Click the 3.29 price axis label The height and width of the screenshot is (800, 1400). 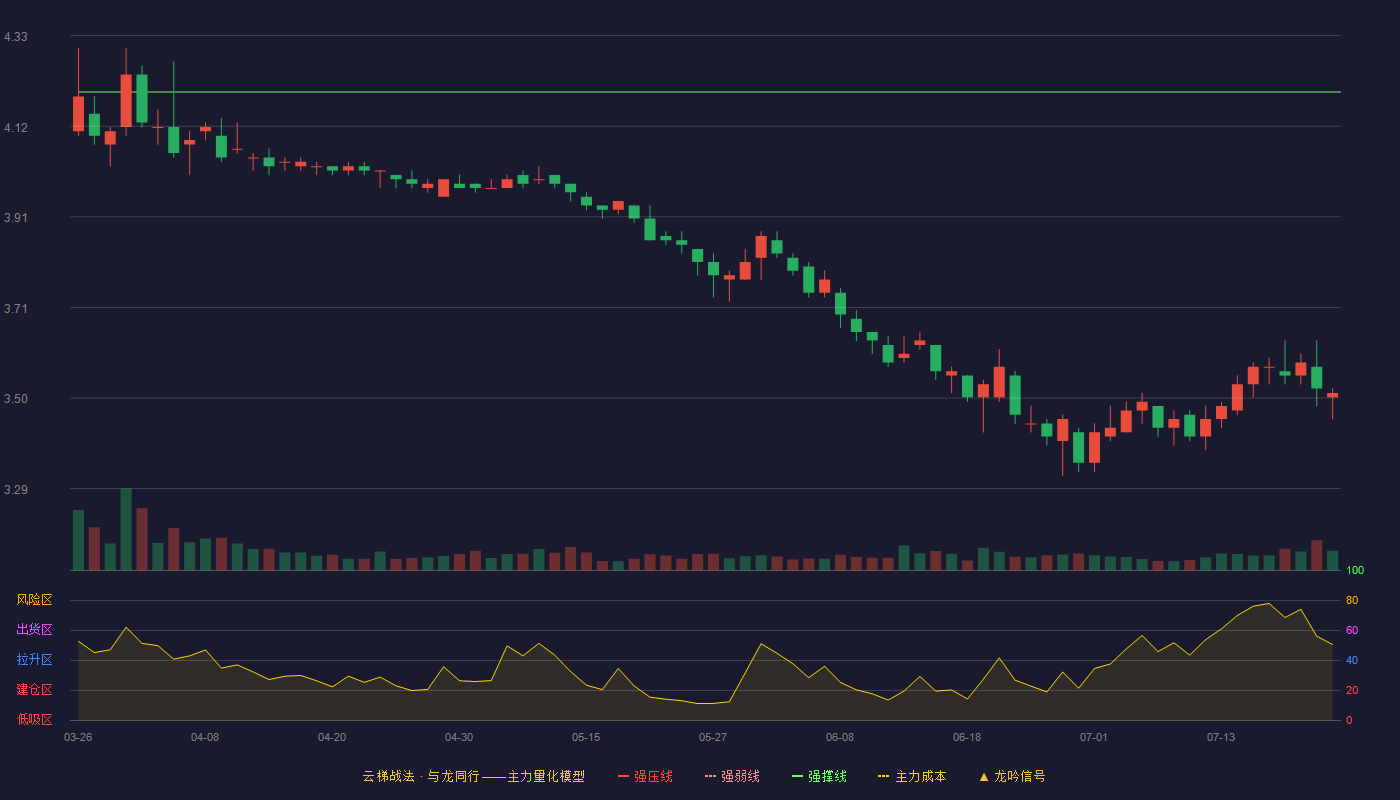pyautogui.click(x=16, y=490)
